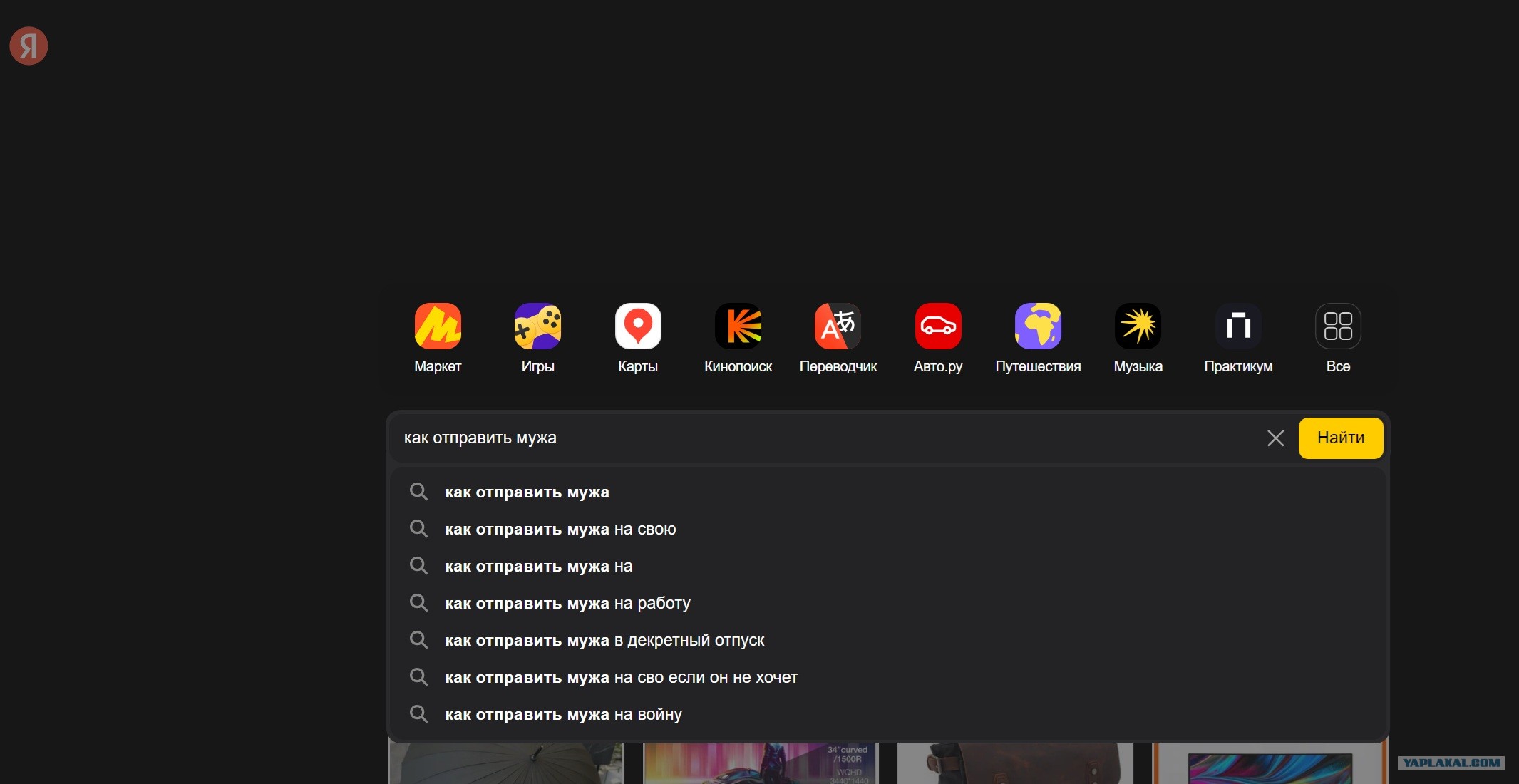Open Карты maps service
This screenshot has height=784, width=1519.
click(638, 338)
